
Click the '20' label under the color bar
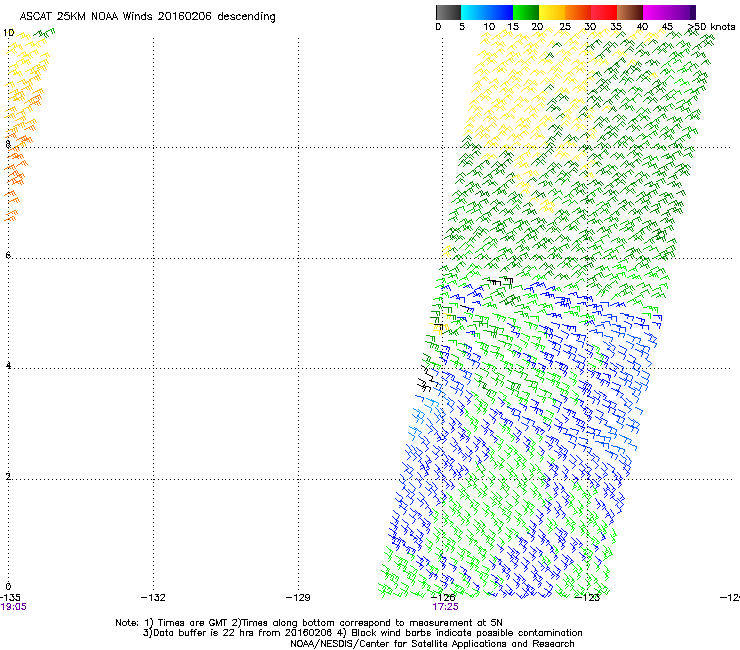click(537, 27)
